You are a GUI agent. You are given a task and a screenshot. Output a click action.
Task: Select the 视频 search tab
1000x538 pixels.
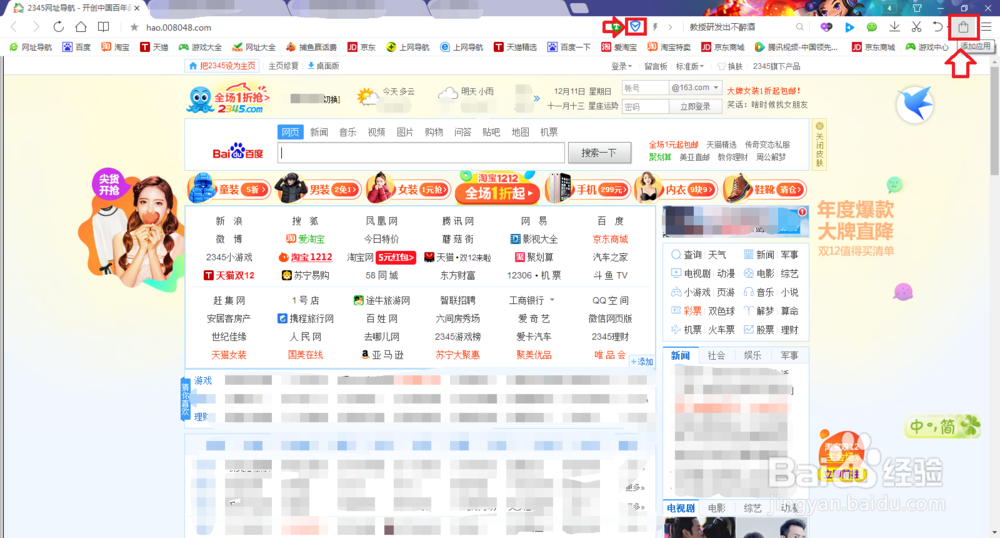376,132
